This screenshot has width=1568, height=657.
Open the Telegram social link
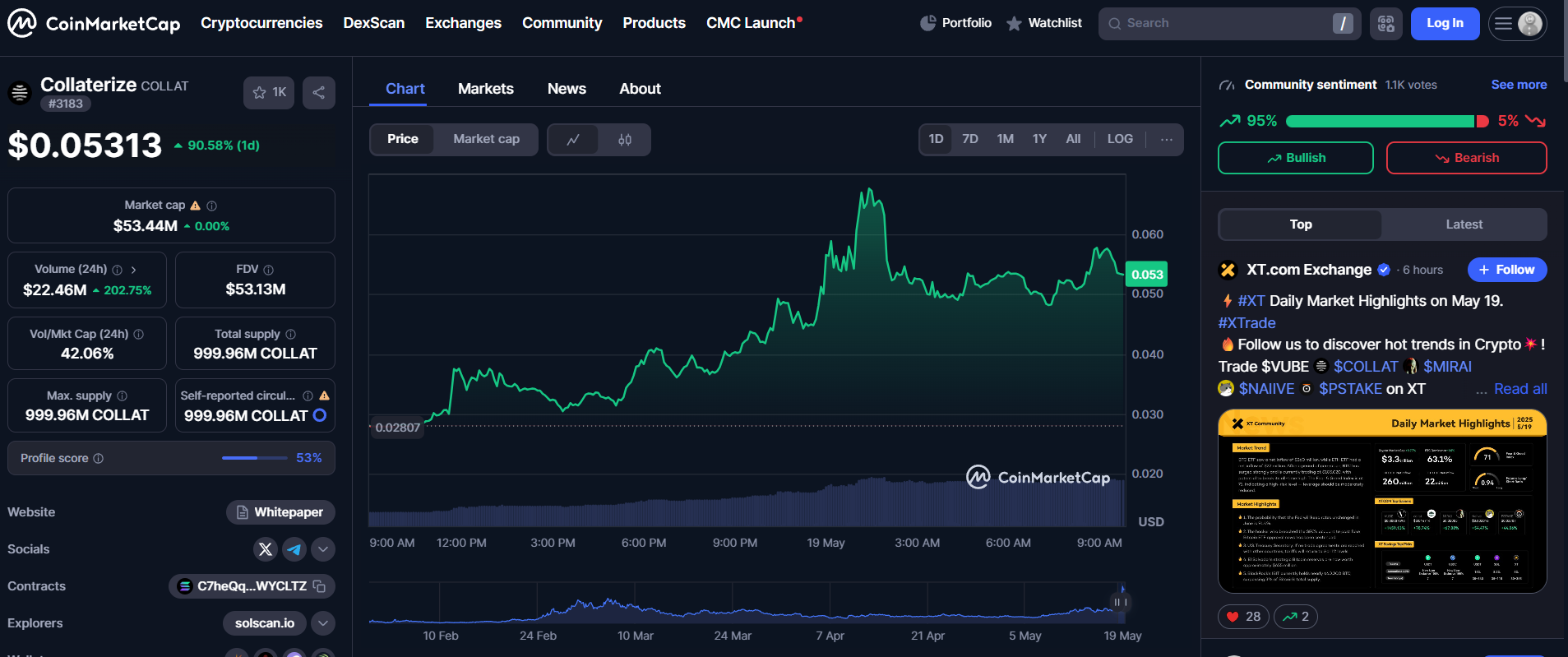(x=294, y=549)
